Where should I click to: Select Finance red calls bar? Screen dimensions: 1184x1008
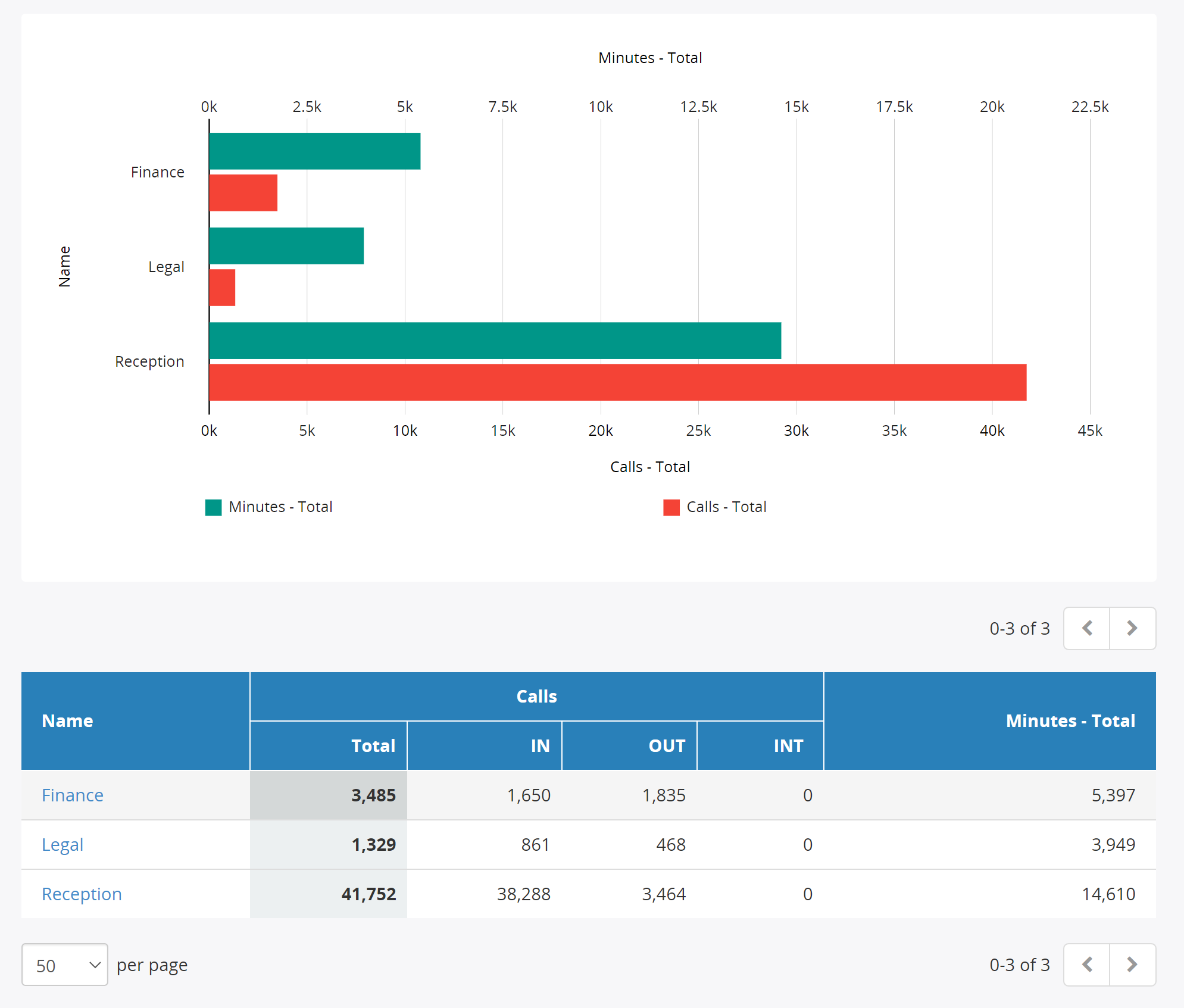(x=243, y=193)
